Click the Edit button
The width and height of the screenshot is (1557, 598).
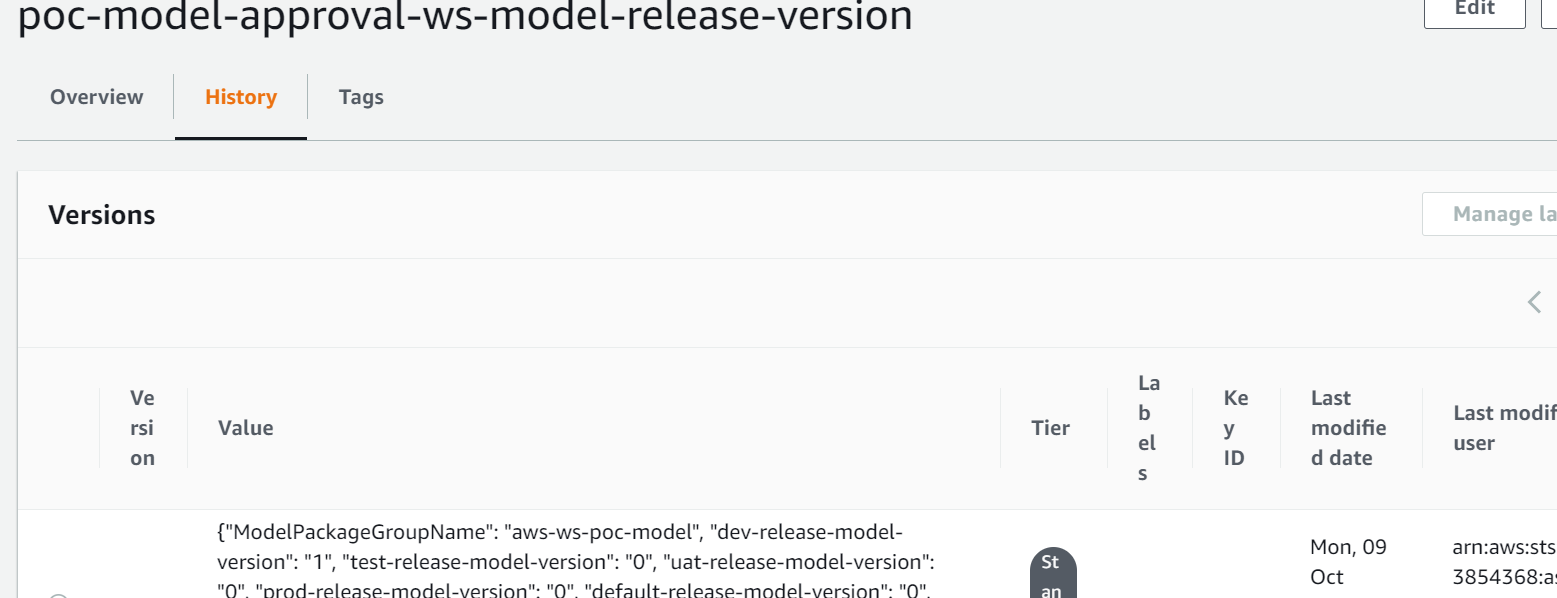pyautogui.click(x=1473, y=10)
